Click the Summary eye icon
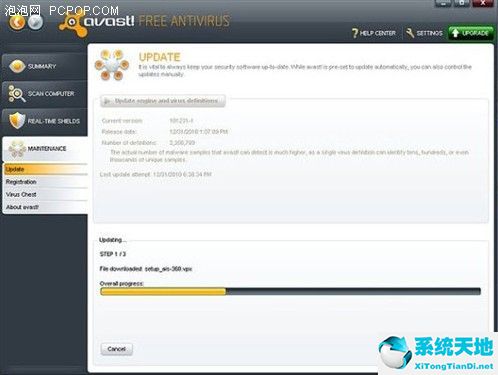The width and height of the screenshot is (498, 375). (x=17, y=66)
